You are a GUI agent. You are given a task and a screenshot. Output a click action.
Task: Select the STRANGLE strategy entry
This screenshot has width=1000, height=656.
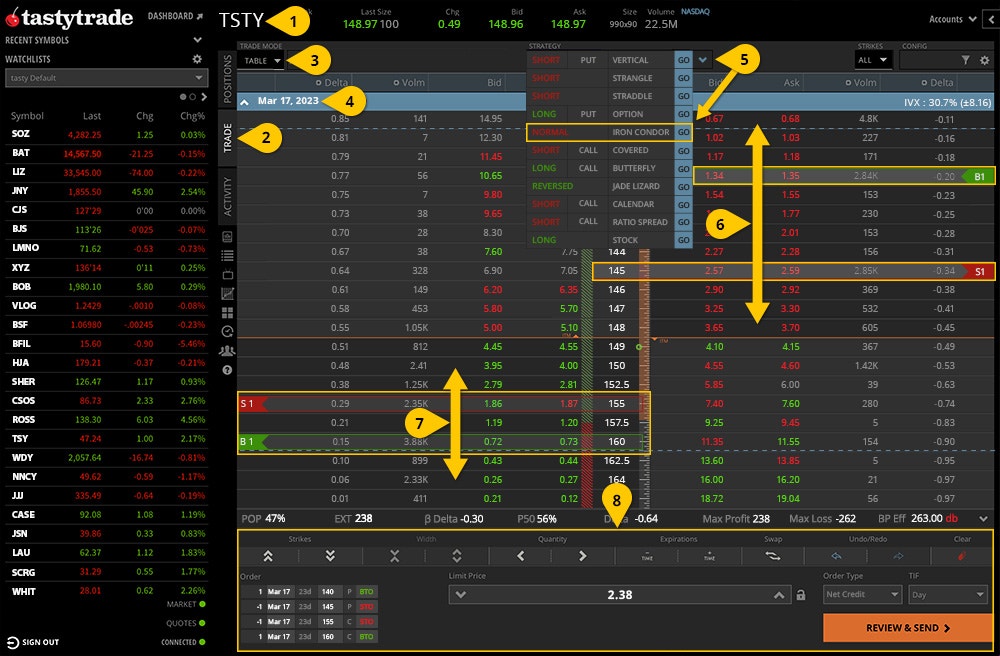click(632, 78)
